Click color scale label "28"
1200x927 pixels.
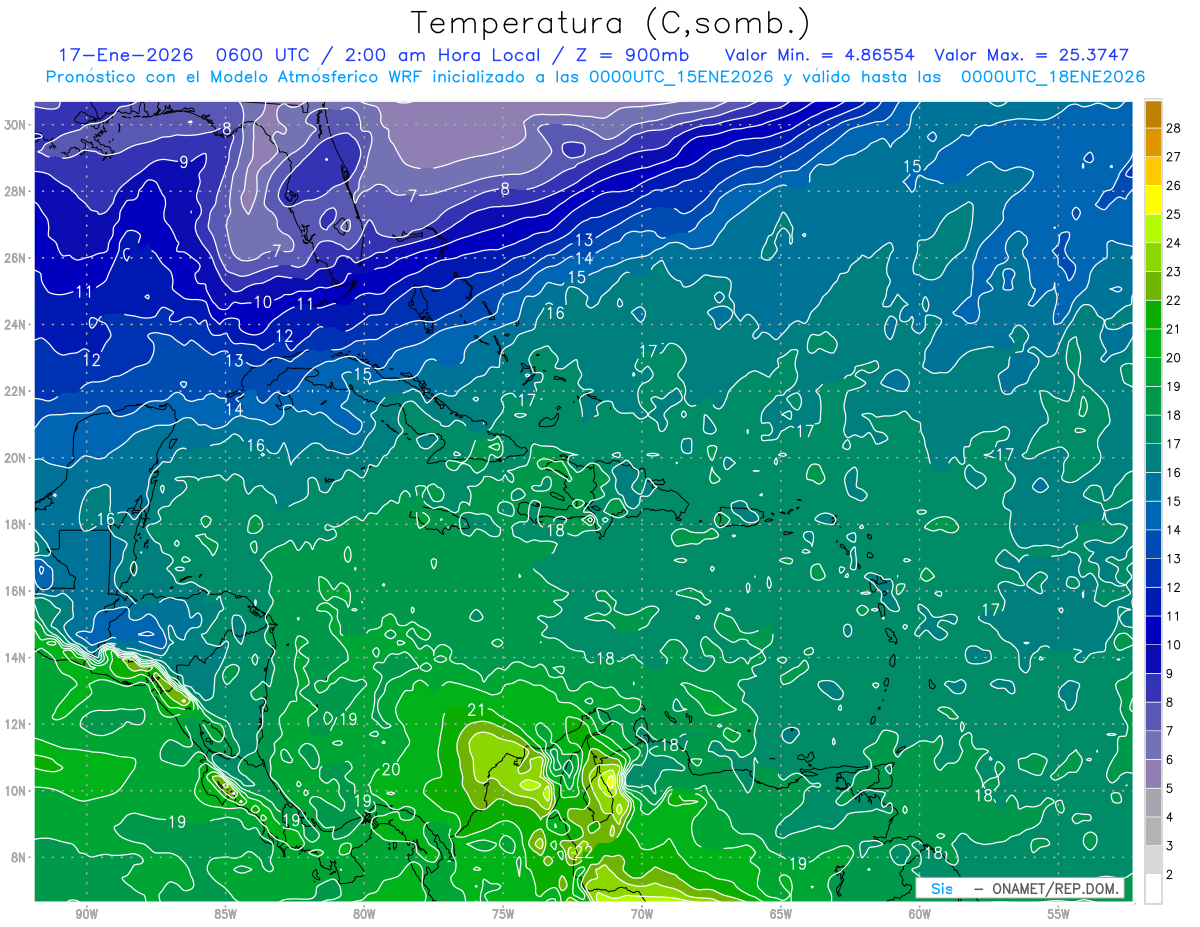1173,127
